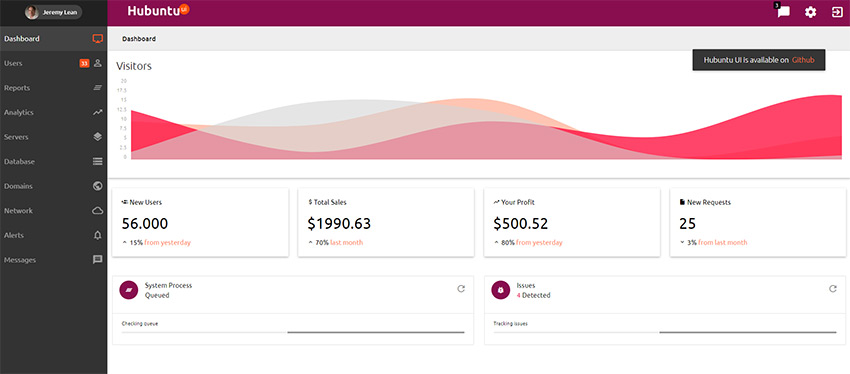Click the Network cloud icon in sidebar
Viewport: 850px width, 374px height.
[x=98, y=211]
